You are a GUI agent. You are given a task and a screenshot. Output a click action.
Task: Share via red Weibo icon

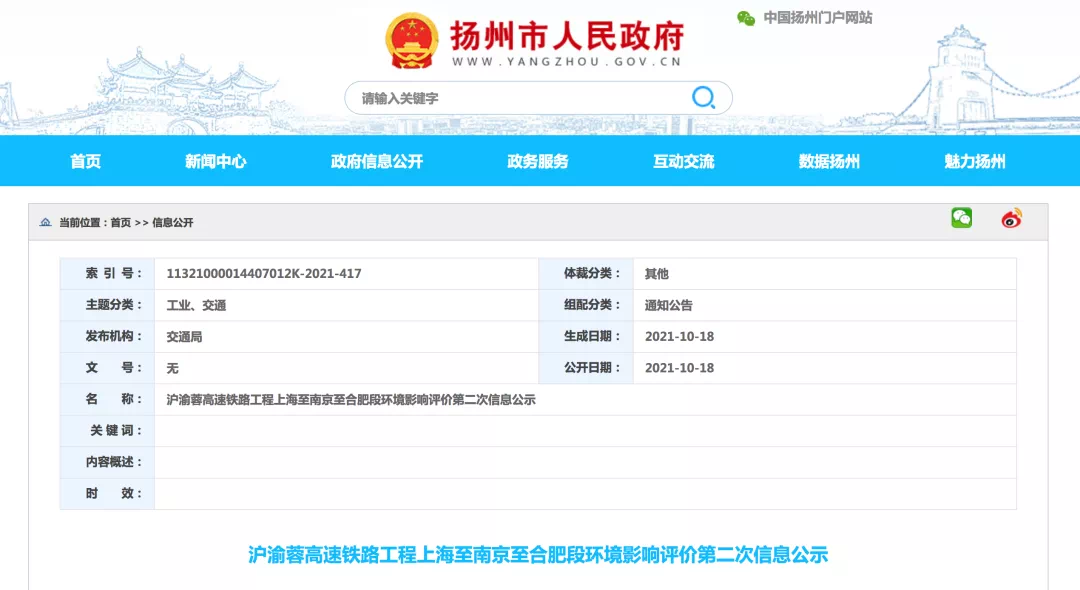[1011, 218]
